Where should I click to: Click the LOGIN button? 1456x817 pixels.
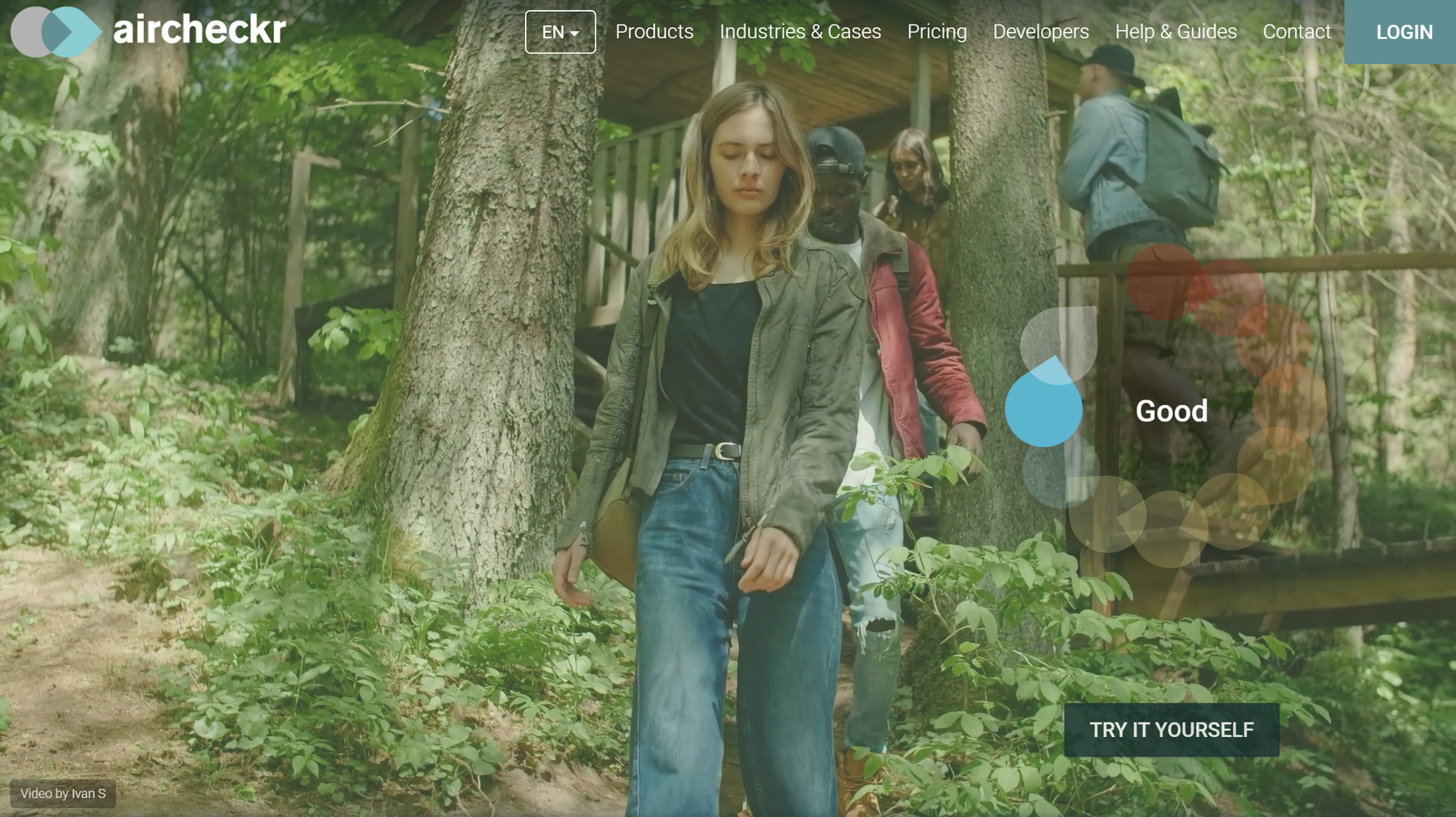pos(1400,32)
